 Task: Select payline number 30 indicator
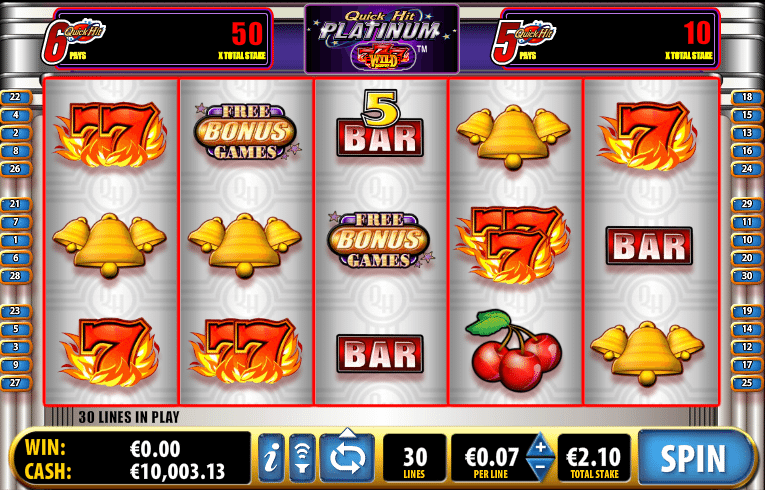(x=747, y=276)
